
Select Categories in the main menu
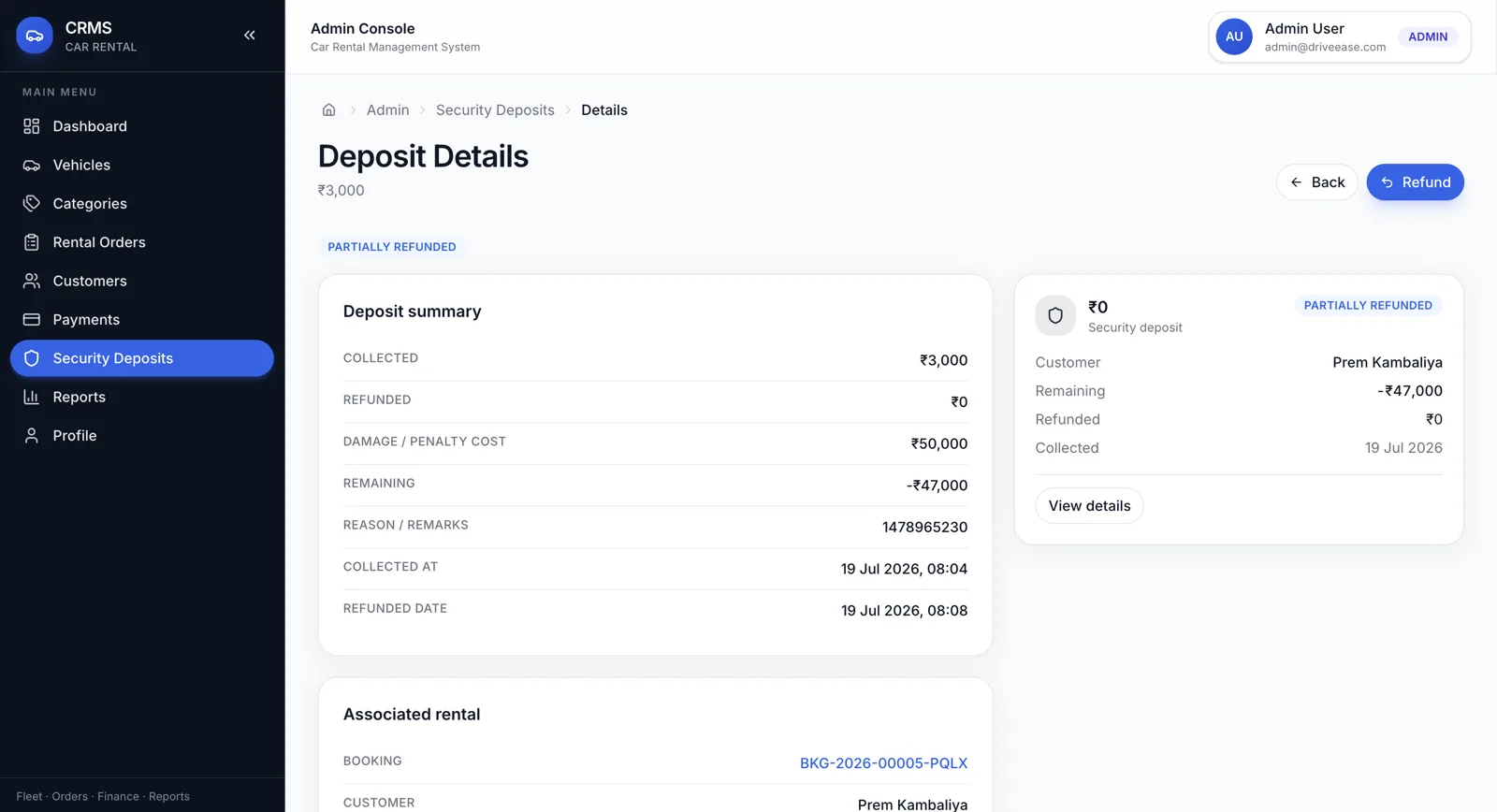pos(142,203)
